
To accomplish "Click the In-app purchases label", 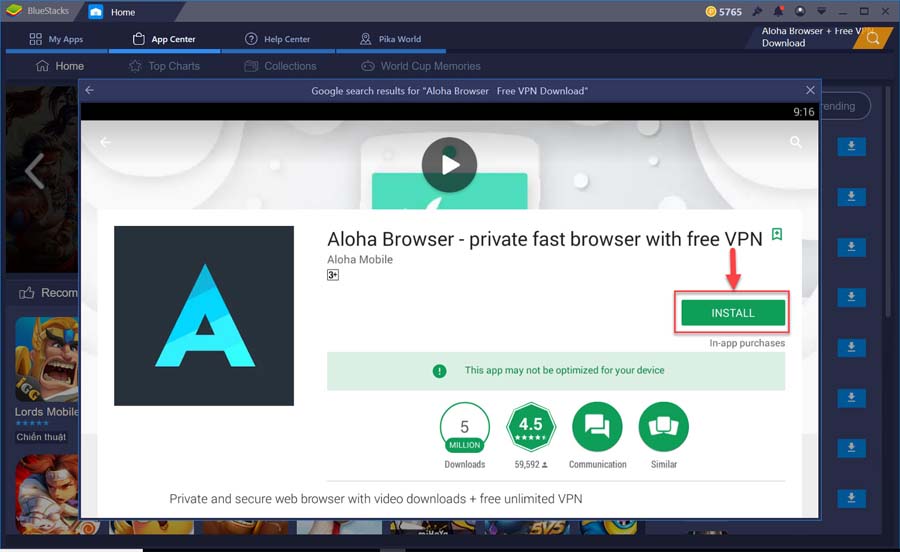I will pyautogui.click(x=747, y=343).
